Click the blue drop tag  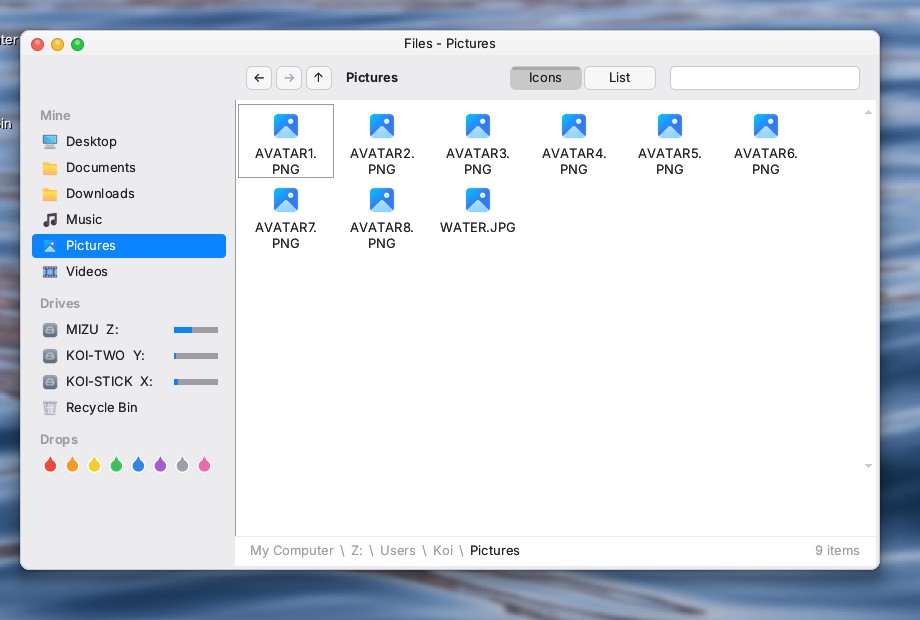138,465
